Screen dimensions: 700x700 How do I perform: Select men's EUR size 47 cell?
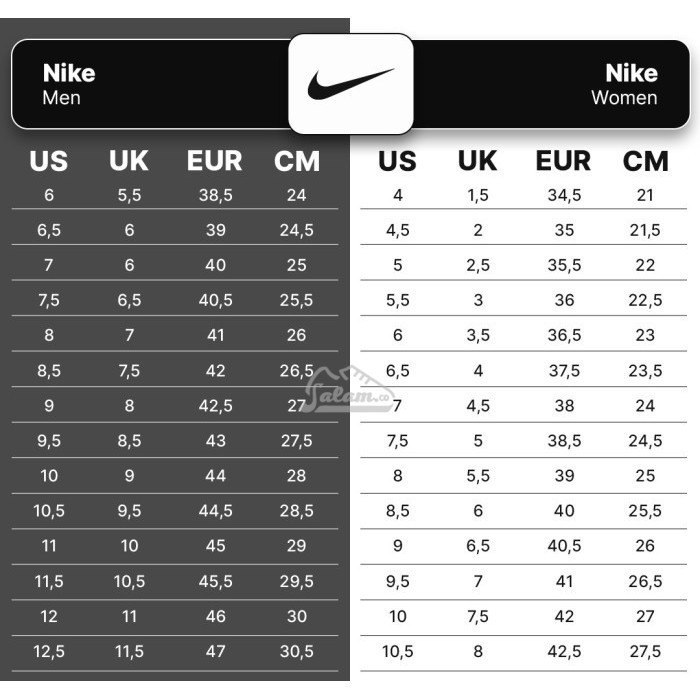click(x=216, y=651)
